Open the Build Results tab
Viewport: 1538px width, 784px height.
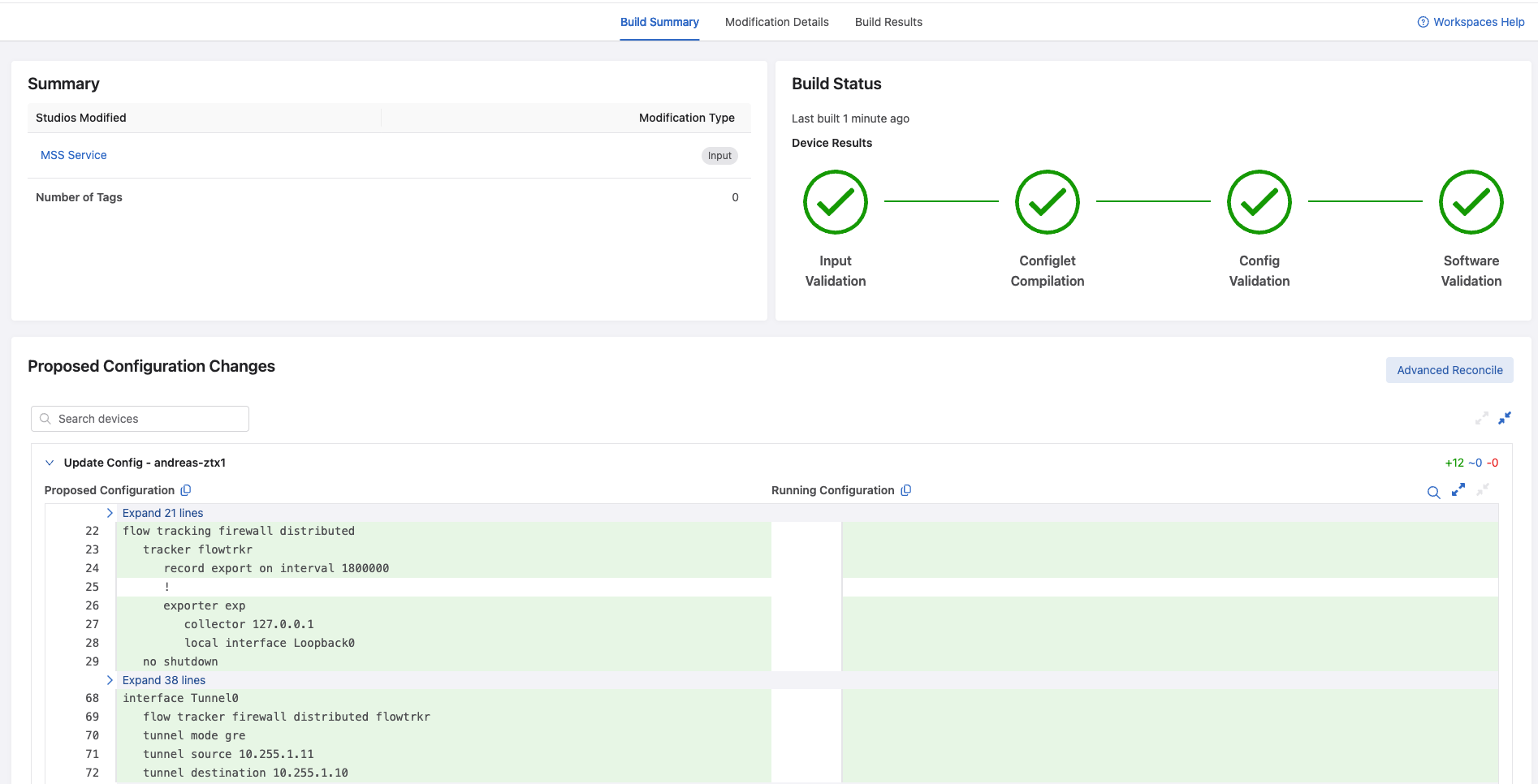point(888,22)
